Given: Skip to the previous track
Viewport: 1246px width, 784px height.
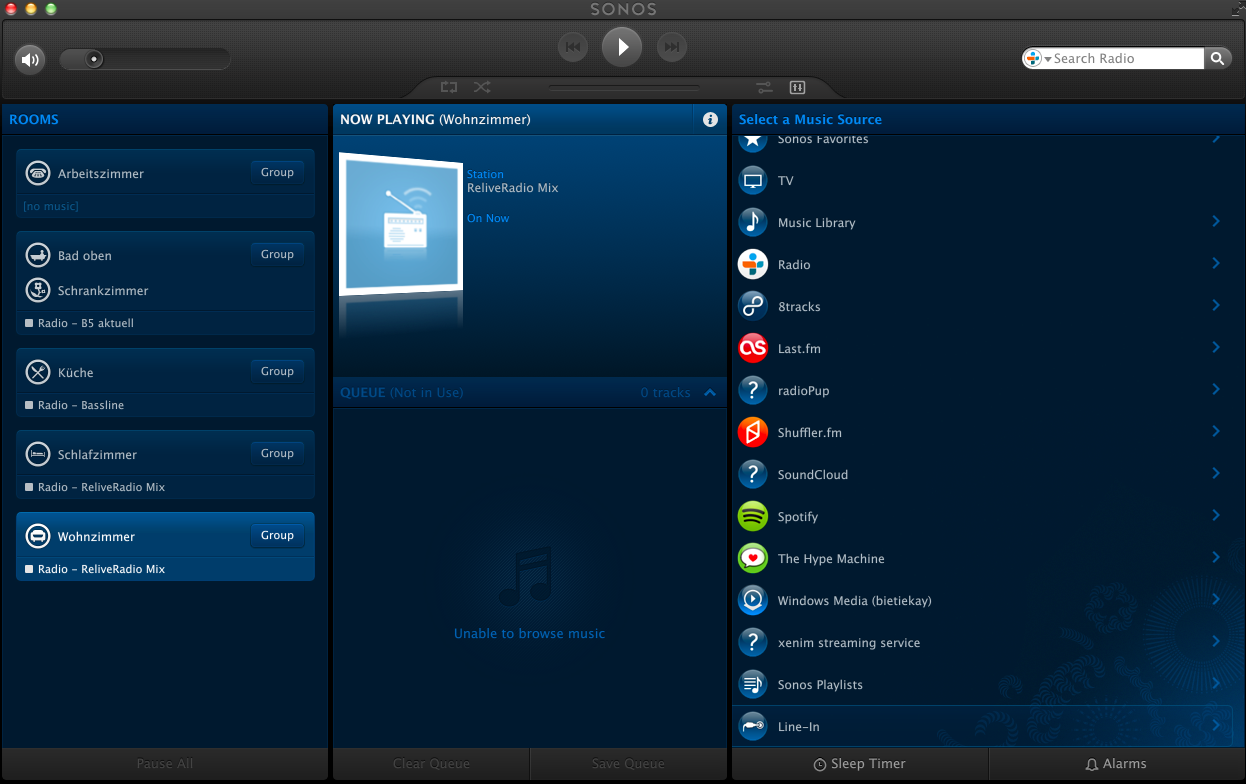Looking at the screenshot, I should click(x=573, y=46).
